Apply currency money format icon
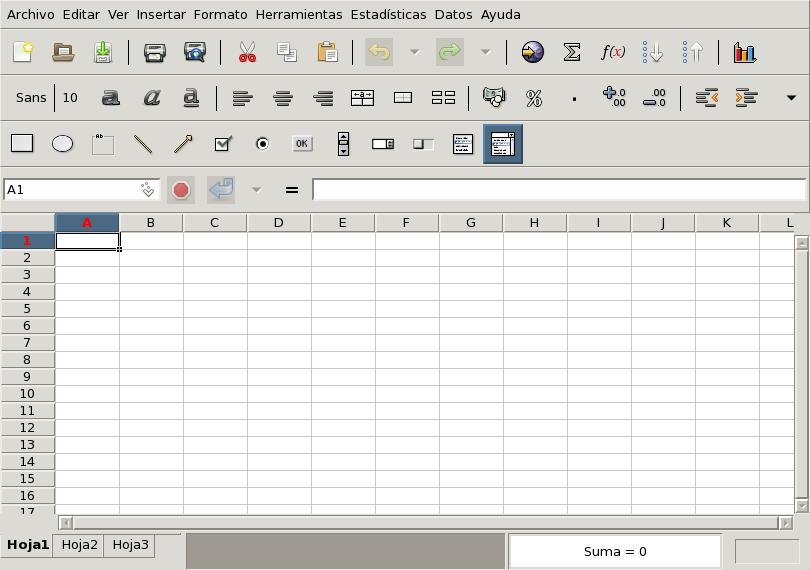 (494, 97)
